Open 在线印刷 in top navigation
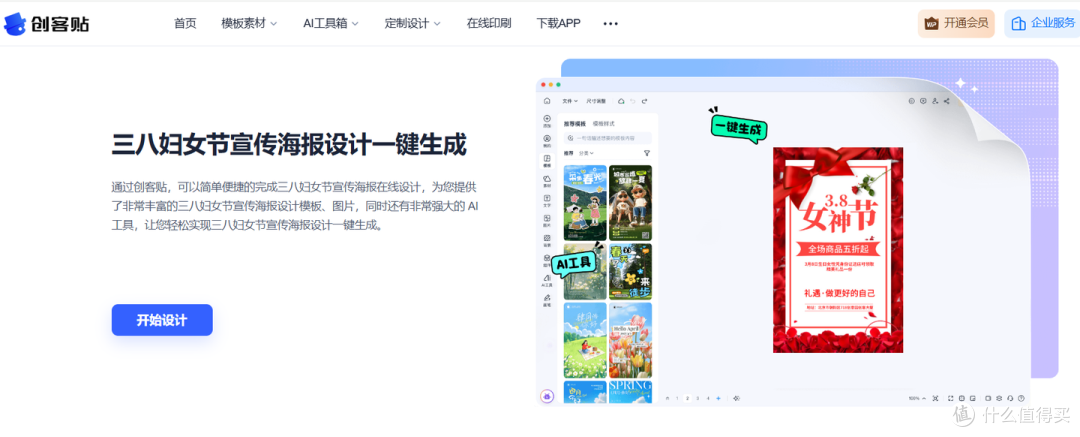 [x=489, y=23]
